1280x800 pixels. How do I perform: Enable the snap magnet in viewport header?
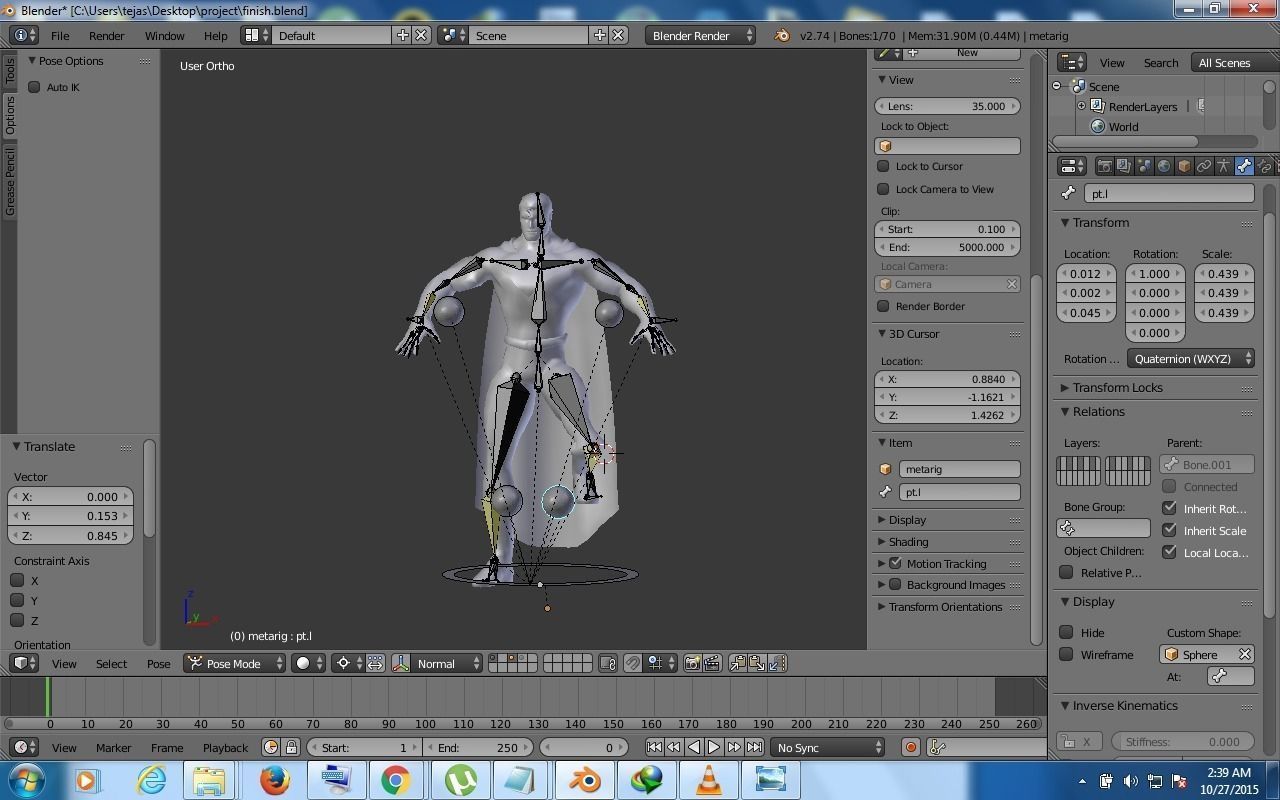coord(632,663)
